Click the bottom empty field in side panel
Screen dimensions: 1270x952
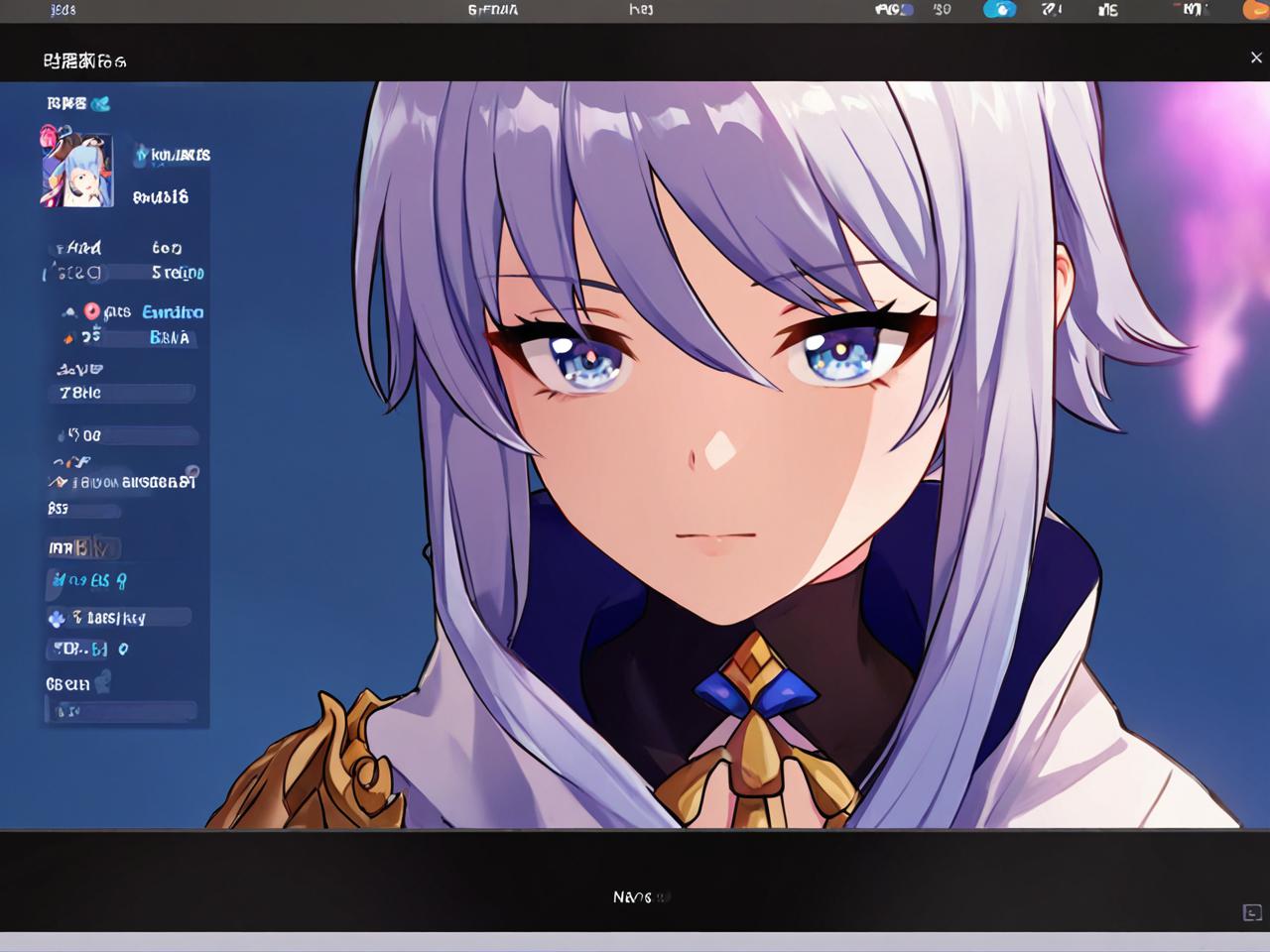[x=122, y=711]
